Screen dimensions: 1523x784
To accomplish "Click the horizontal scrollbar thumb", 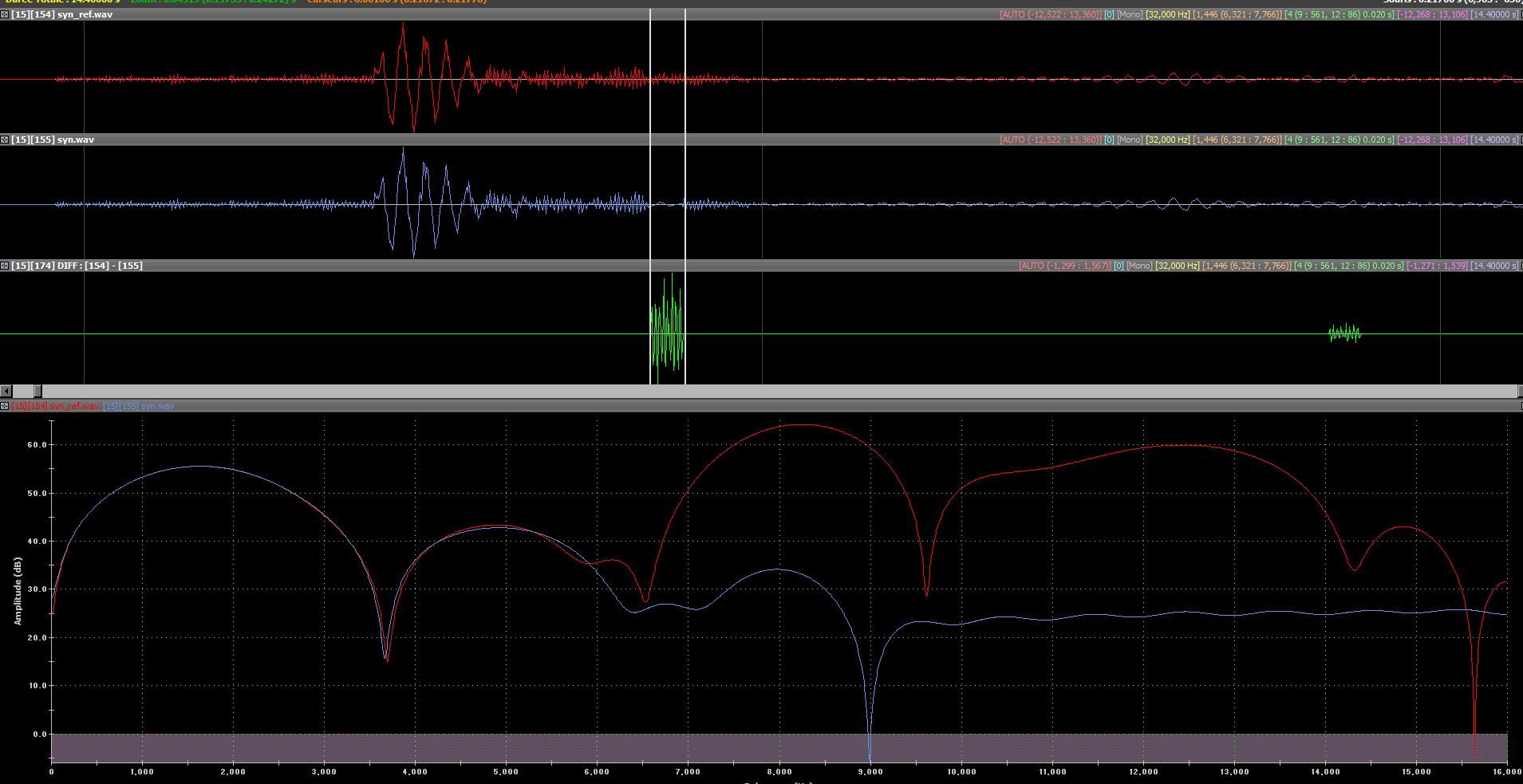I will pyautogui.click(x=37, y=391).
